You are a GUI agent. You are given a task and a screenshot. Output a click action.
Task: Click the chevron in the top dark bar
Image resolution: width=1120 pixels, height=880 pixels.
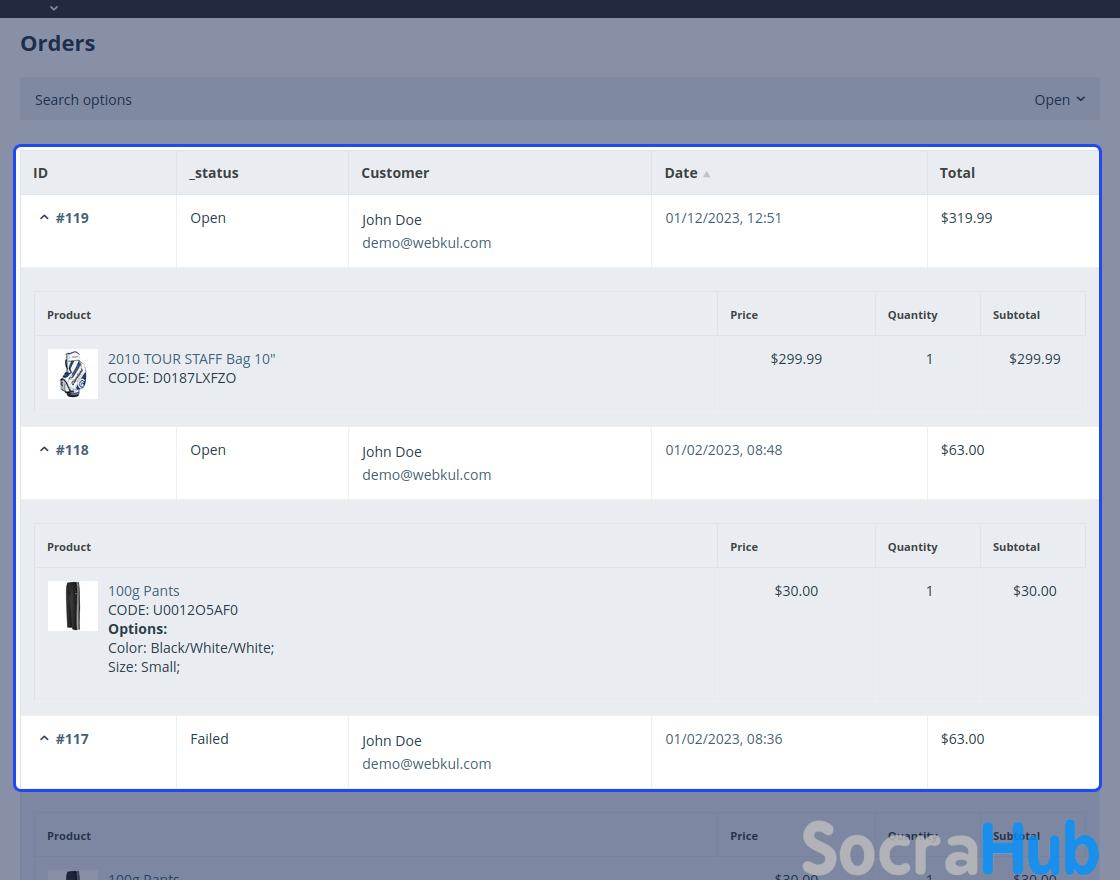point(54,8)
